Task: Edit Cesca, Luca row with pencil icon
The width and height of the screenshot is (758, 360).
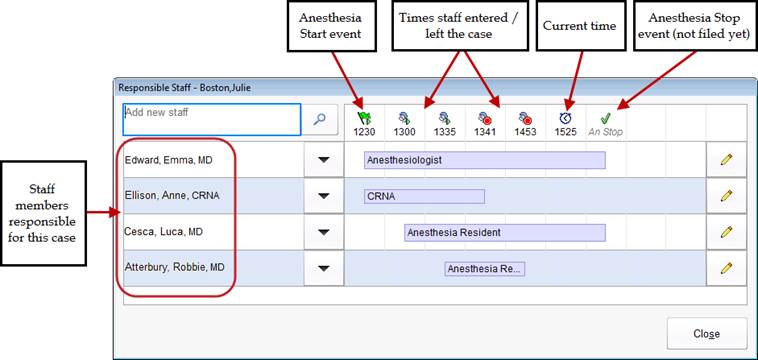Action: pyautogui.click(x=726, y=232)
